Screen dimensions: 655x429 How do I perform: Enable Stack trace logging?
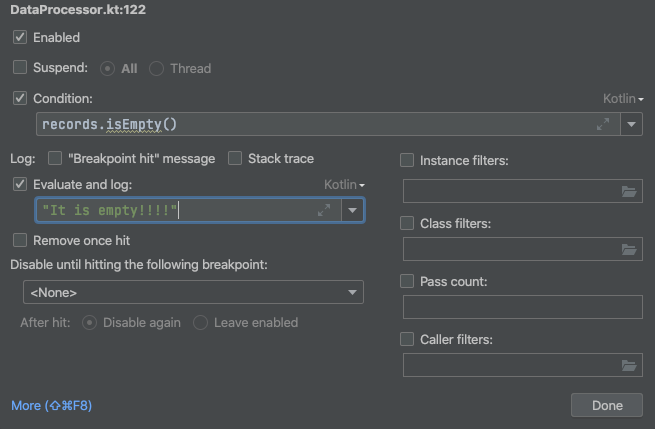(x=235, y=158)
